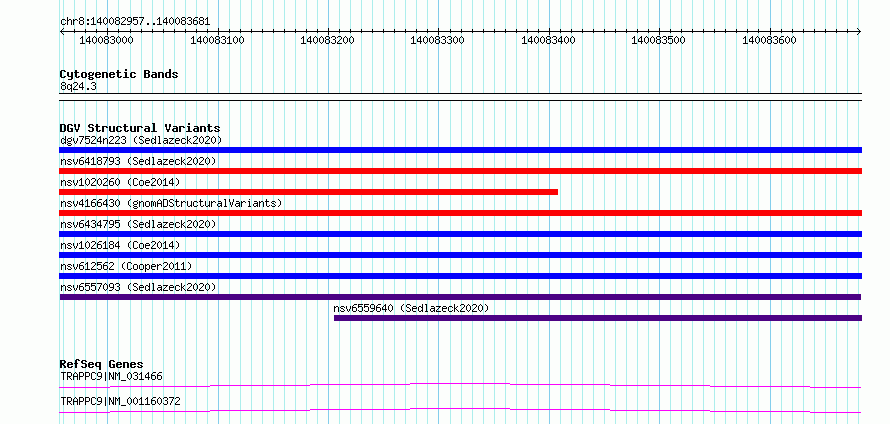
Task: Click the red nsv4166430 variant bar
Action: point(461,213)
